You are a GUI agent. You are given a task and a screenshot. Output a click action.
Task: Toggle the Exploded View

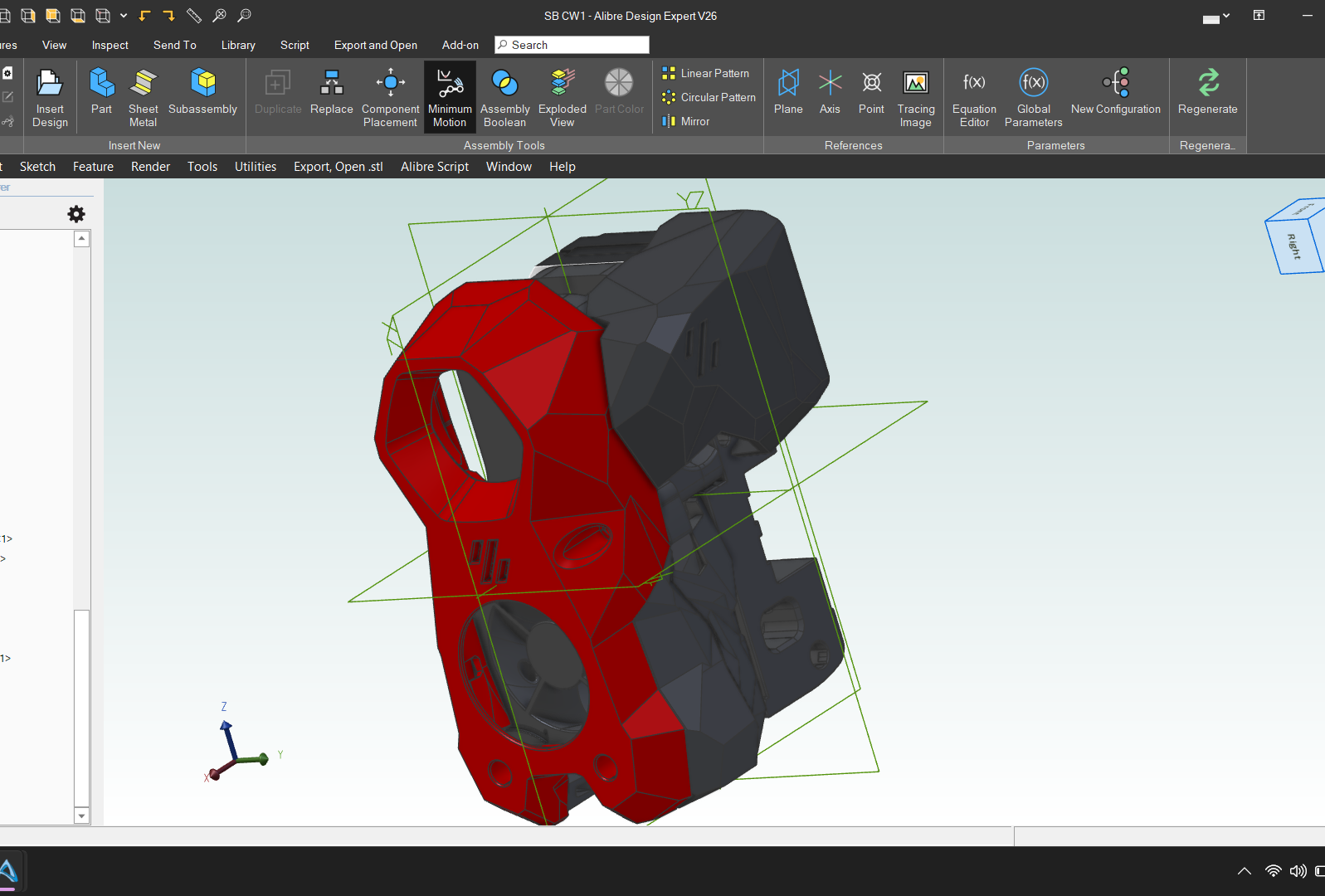click(x=562, y=97)
